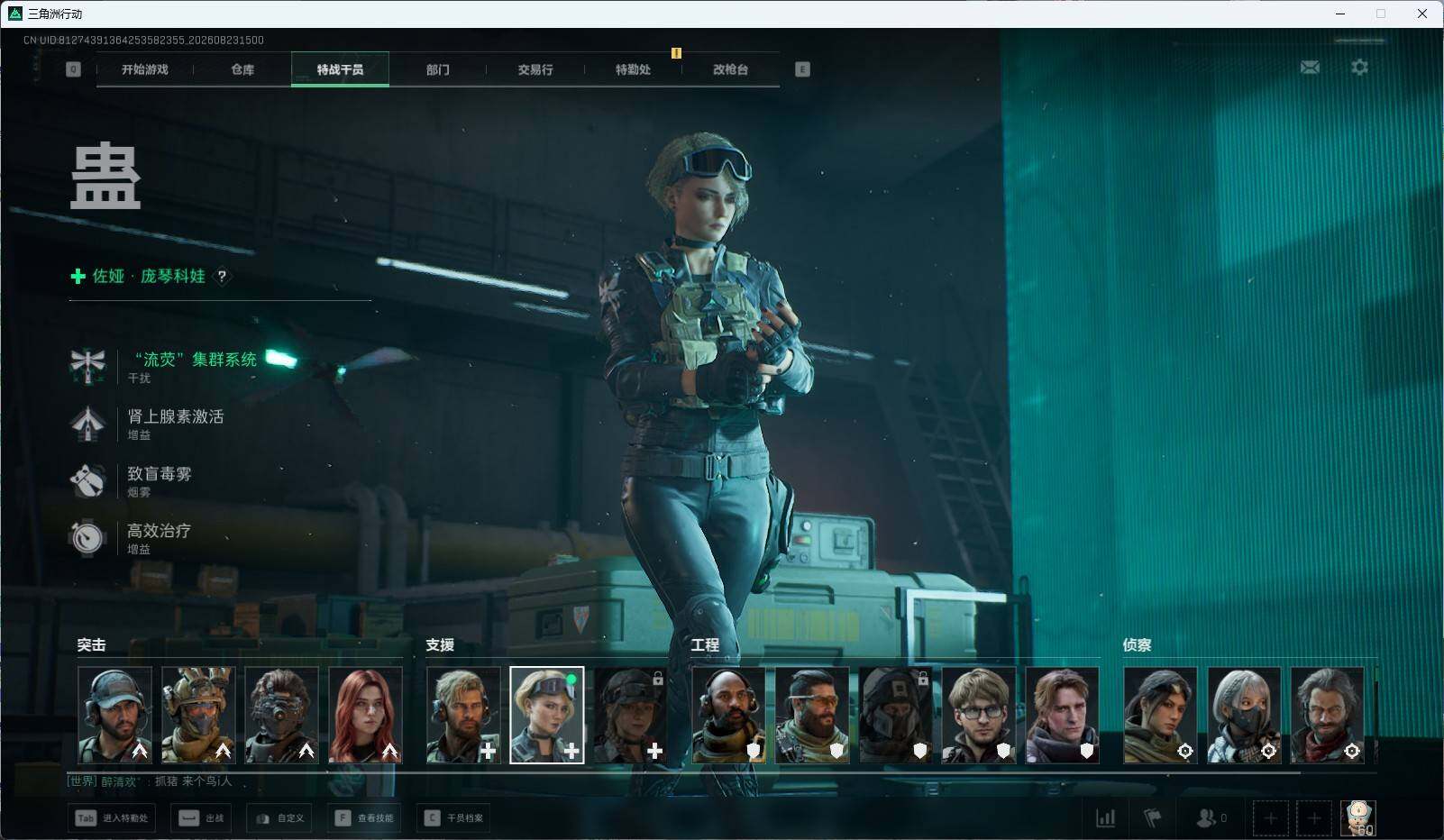Click the 进入特勤处 button

[x=112, y=818]
